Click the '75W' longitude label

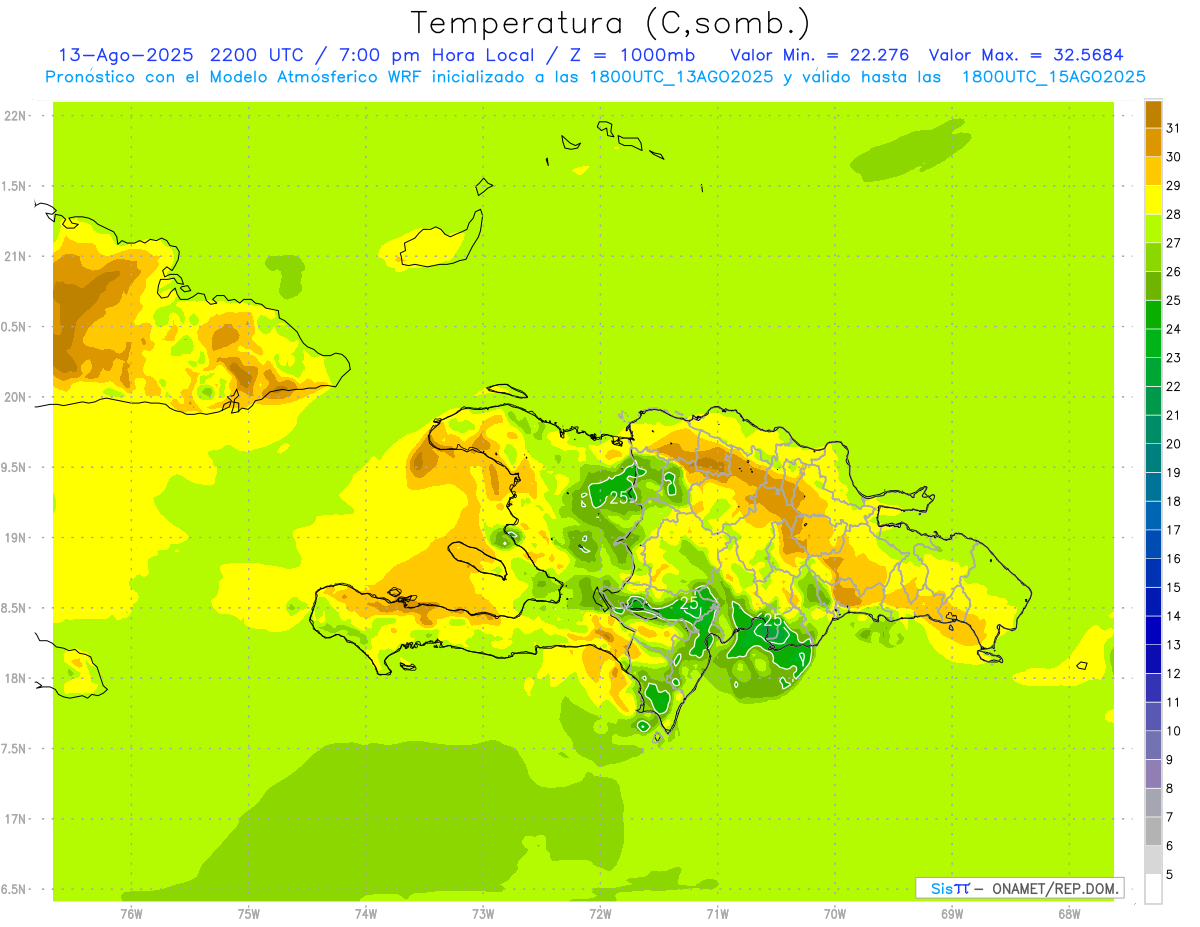click(x=248, y=914)
